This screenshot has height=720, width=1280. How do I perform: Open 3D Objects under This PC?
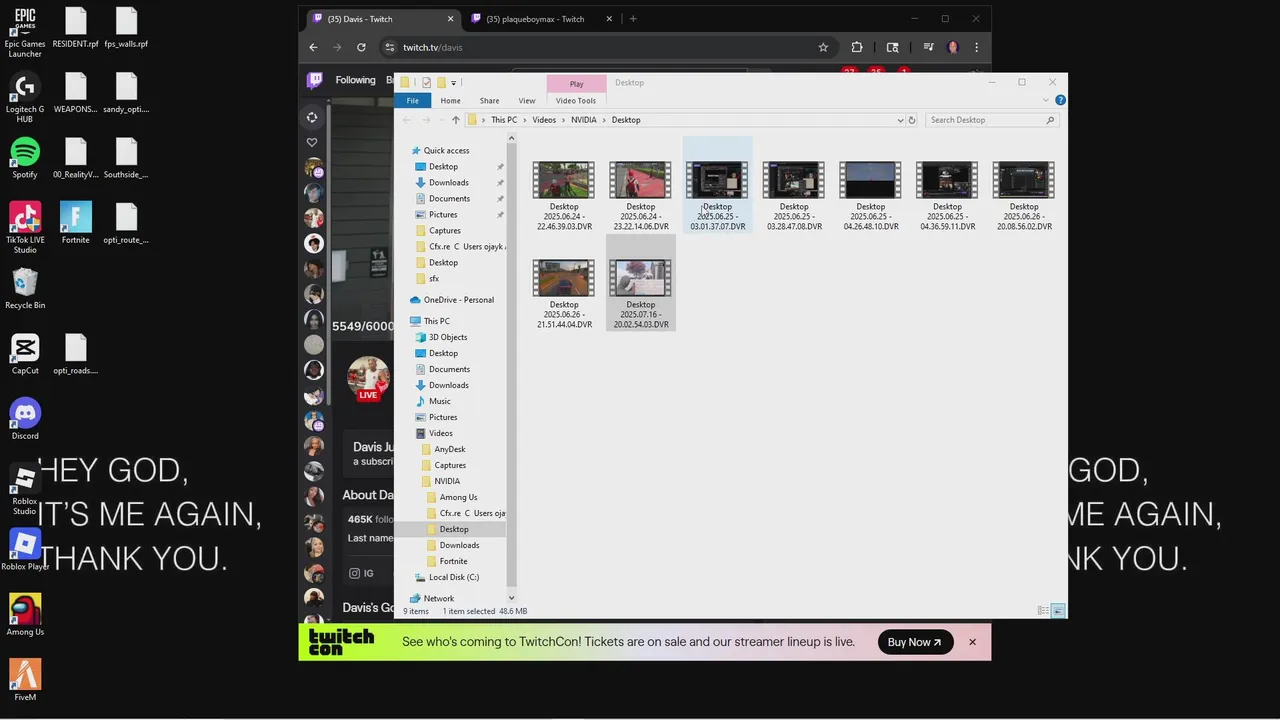click(448, 337)
